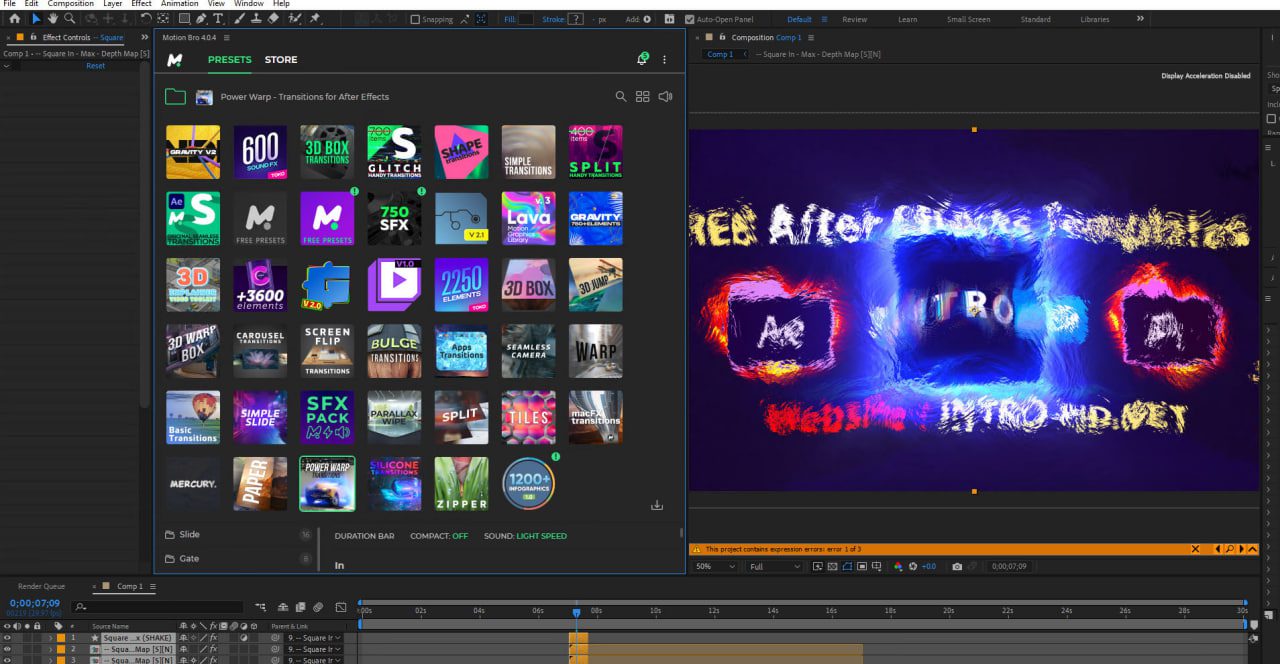Expand layer 2 disclosure triangle
The height and width of the screenshot is (664, 1280).
click(50, 649)
